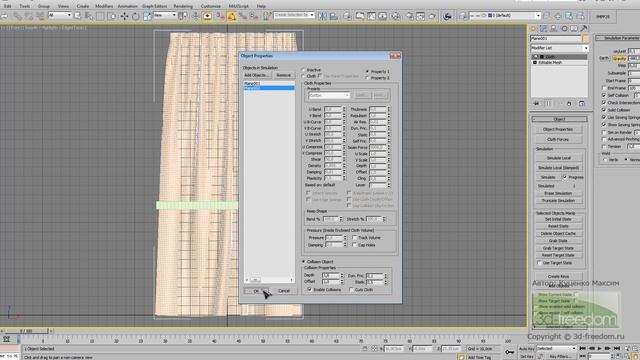This screenshot has width=640, height=360.
Task: Open the reference coordinate system View dropdown
Action: click(164, 16)
